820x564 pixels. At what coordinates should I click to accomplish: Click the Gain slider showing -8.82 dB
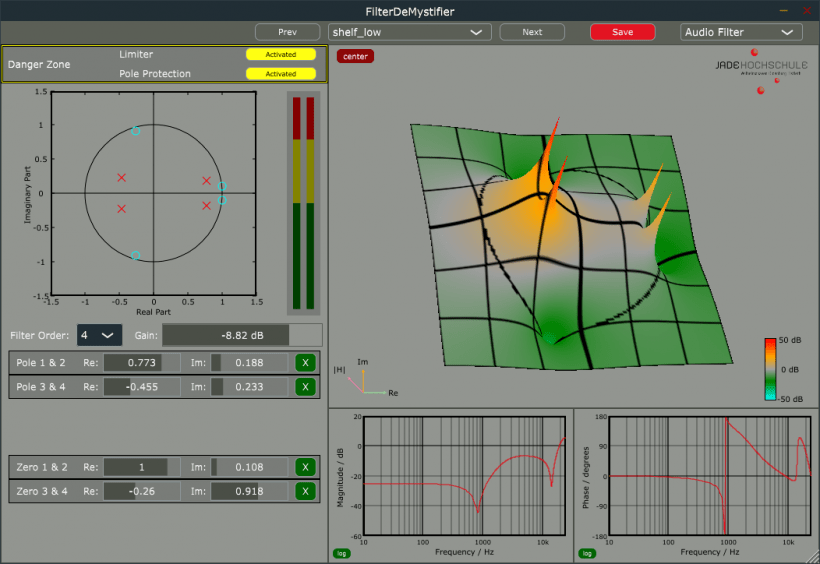pos(242,334)
